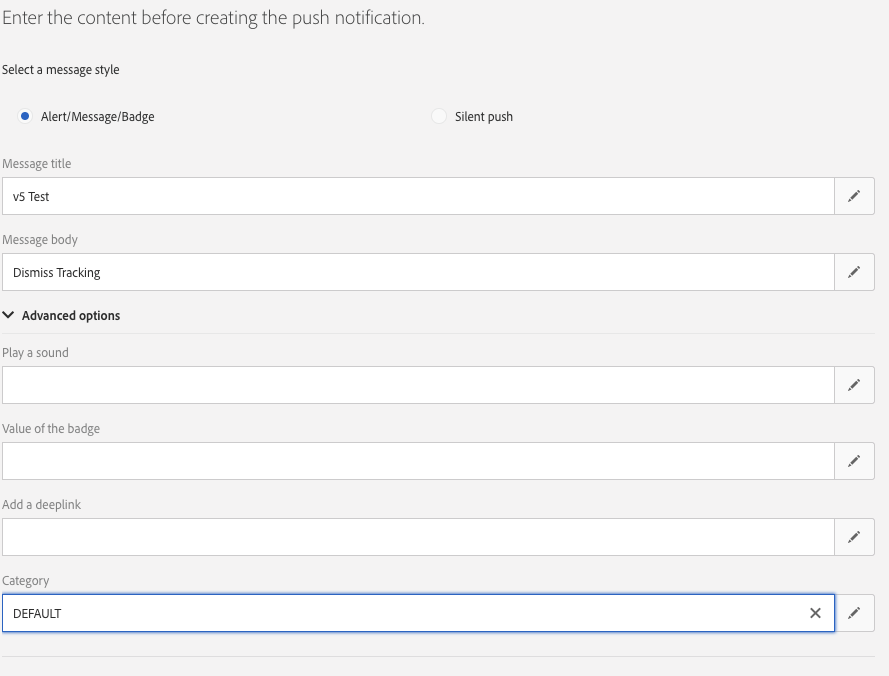Screen dimensions: 889x676
Task: Click the pencil icon for the deeplink field
Action: click(854, 537)
